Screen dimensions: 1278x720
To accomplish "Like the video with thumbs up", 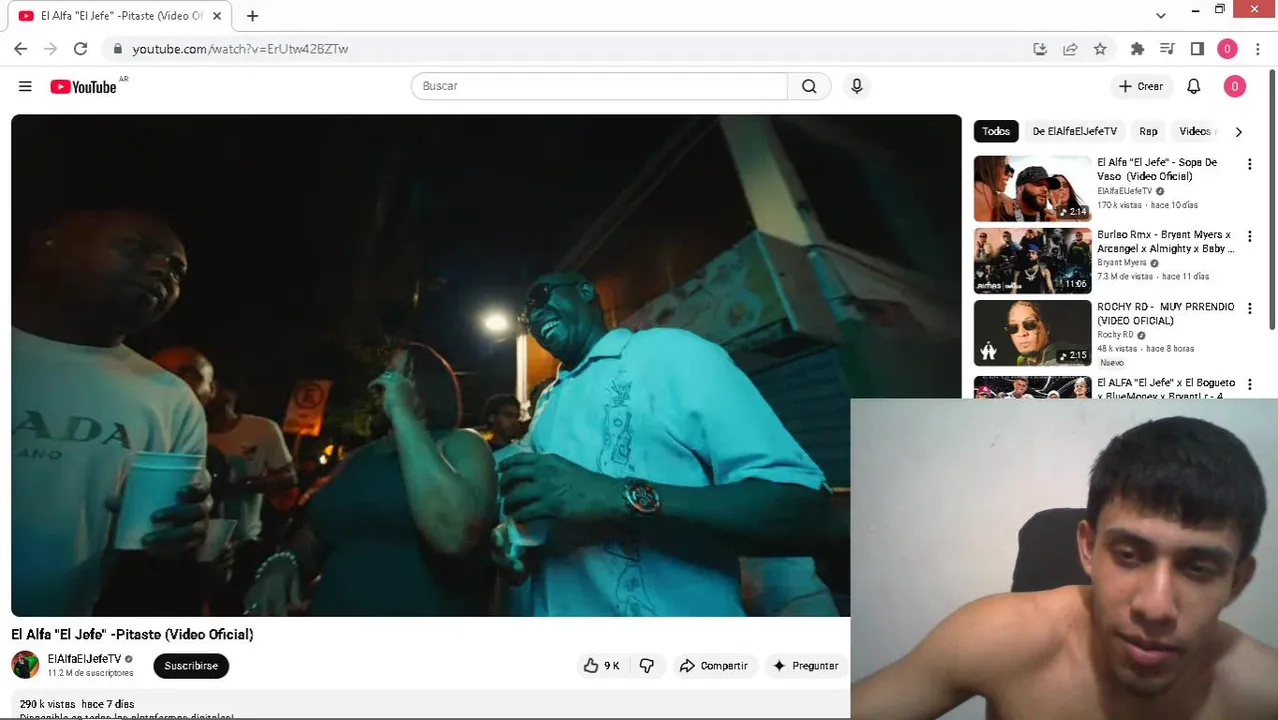I will pos(602,665).
